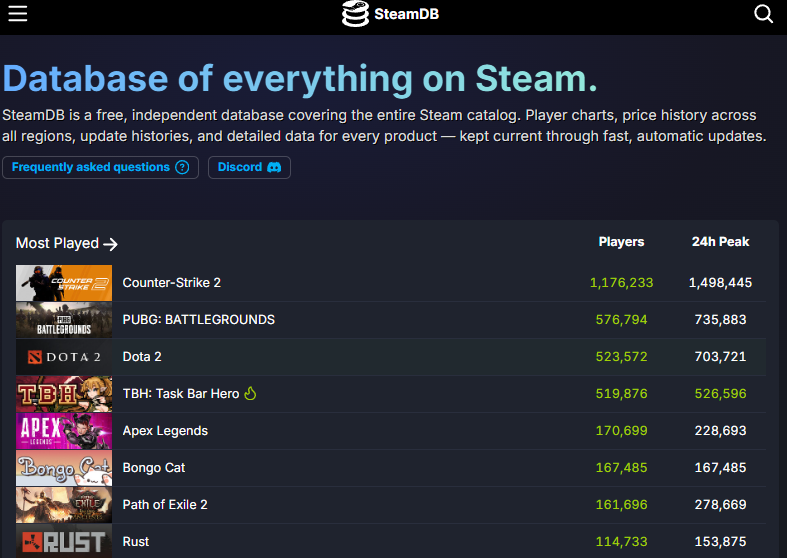Click Bongo Cat 24h peak in white
Image resolution: width=787 pixels, height=558 pixels.
[720, 468]
